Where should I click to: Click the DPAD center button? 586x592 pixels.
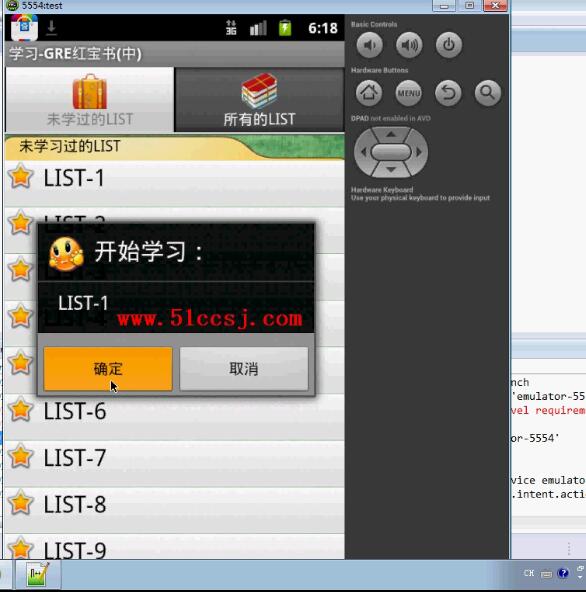click(x=391, y=152)
